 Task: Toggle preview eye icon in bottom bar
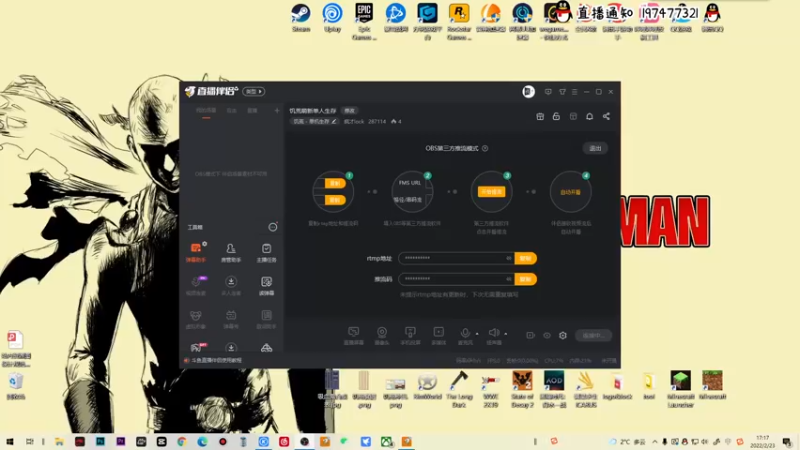coord(547,335)
